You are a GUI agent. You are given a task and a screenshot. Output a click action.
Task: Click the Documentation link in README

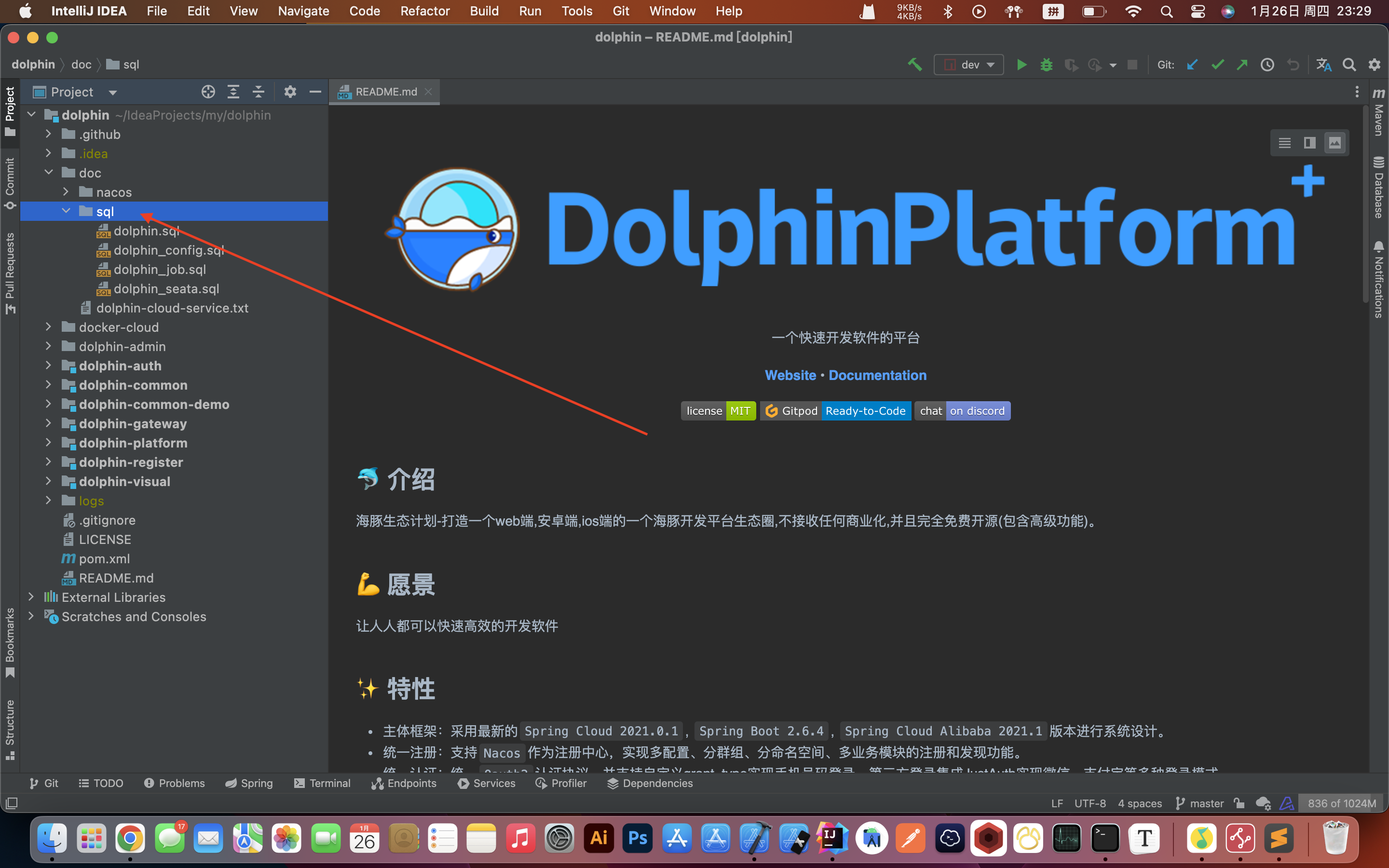877,375
